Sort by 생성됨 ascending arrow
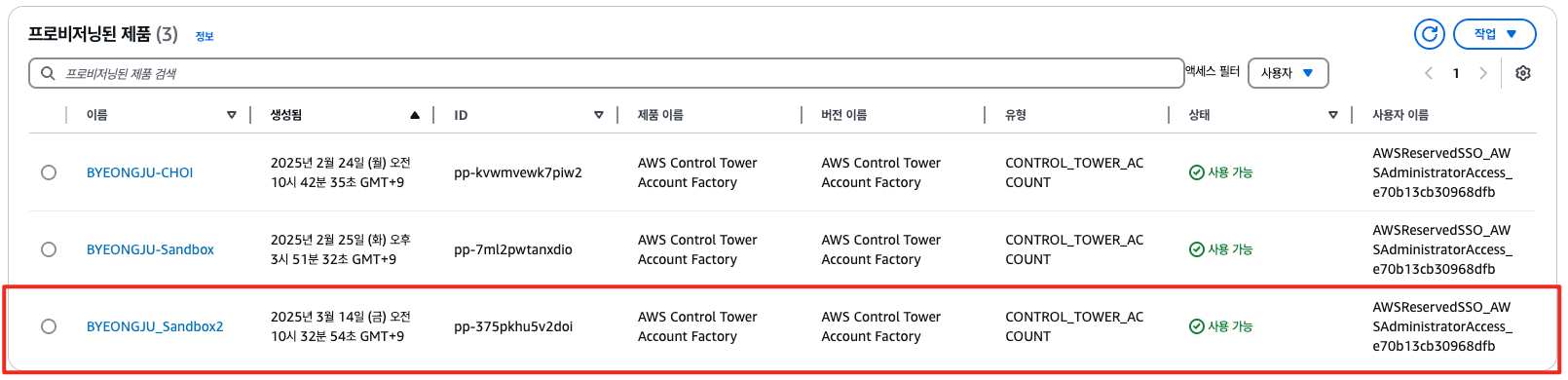 [415, 115]
